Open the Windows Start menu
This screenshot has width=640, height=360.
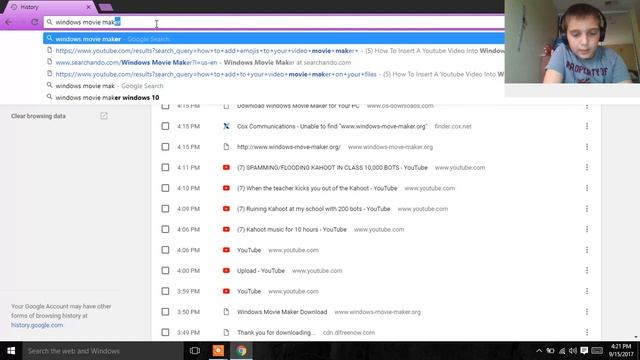tap(11, 351)
